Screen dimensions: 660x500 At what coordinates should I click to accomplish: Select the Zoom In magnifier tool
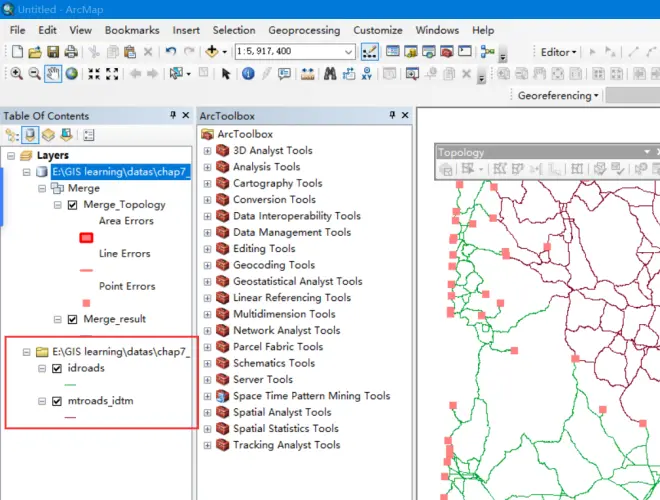click(x=16, y=74)
